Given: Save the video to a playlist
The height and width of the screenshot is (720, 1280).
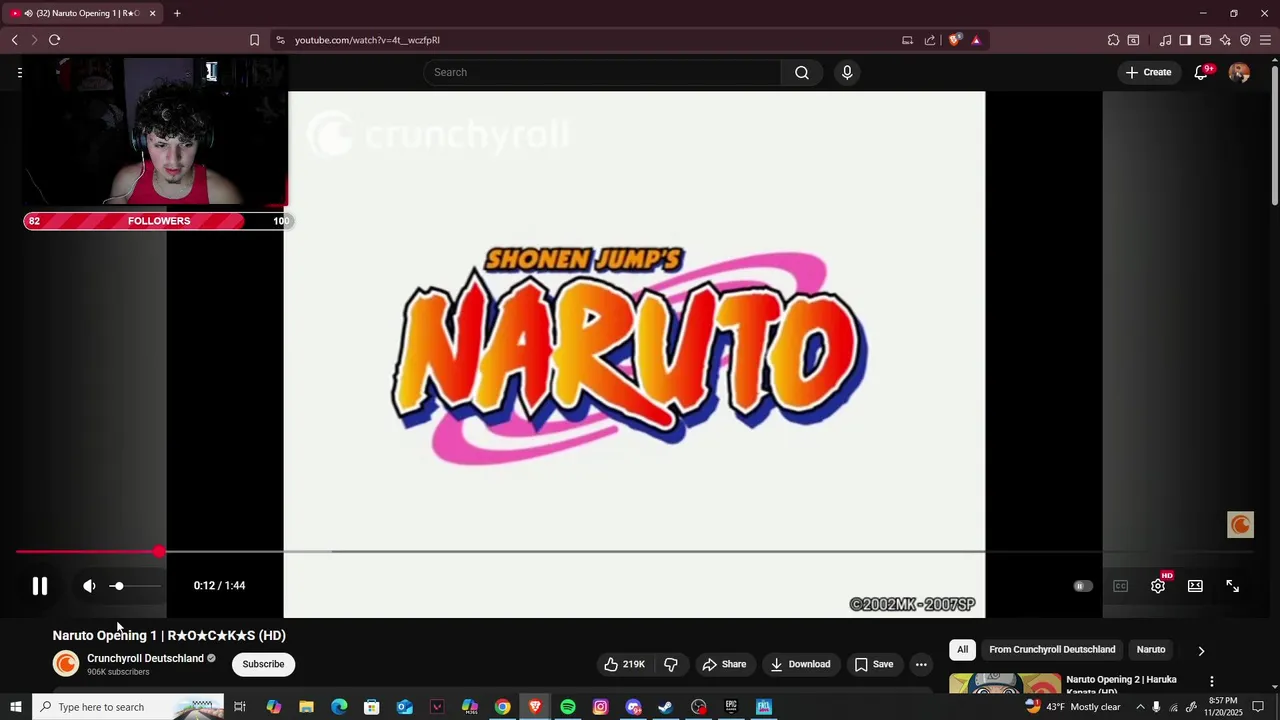Looking at the screenshot, I should pyautogui.click(x=874, y=664).
